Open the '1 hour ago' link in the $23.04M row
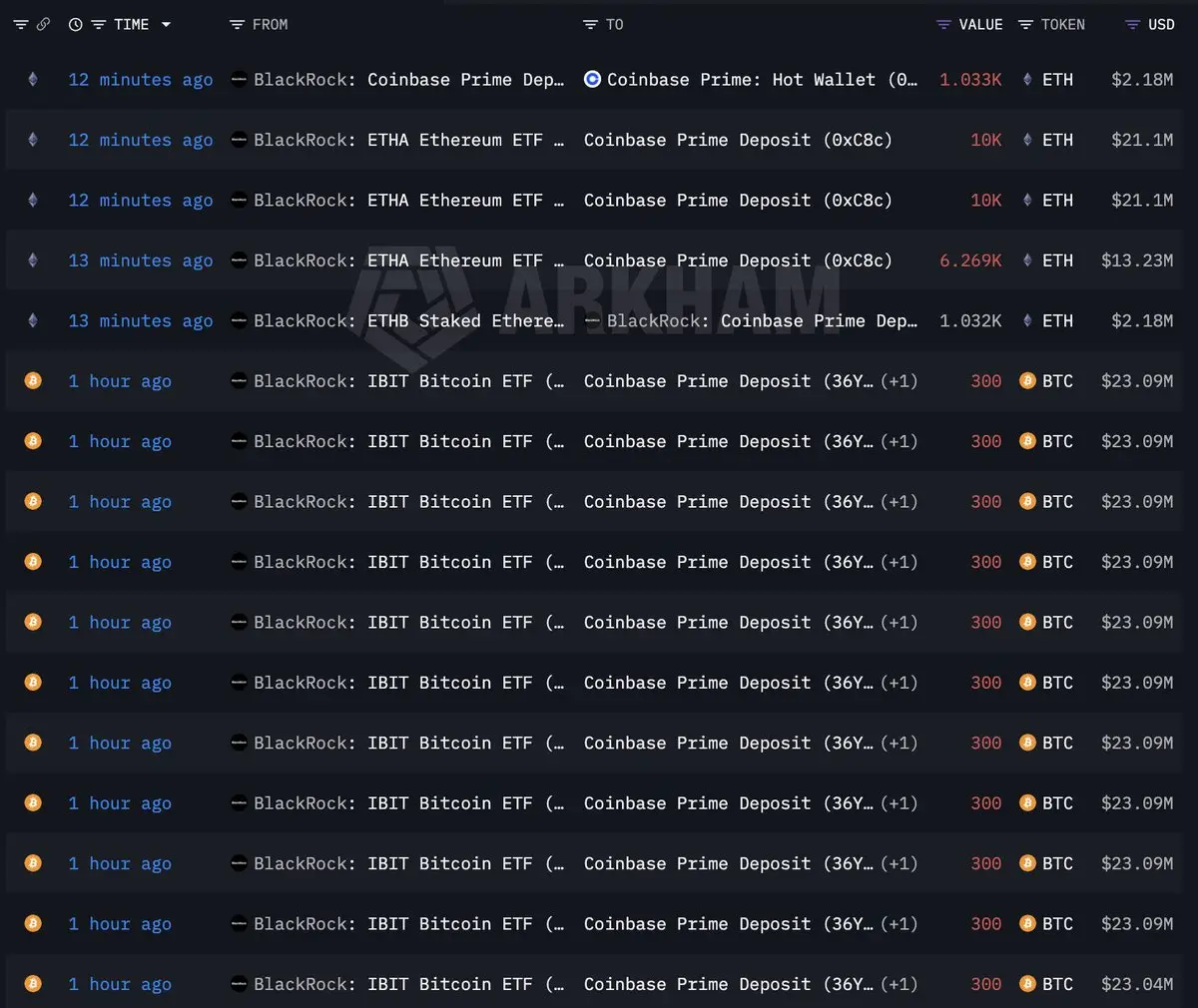1198x1008 pixels. click(x=120, y=984)
